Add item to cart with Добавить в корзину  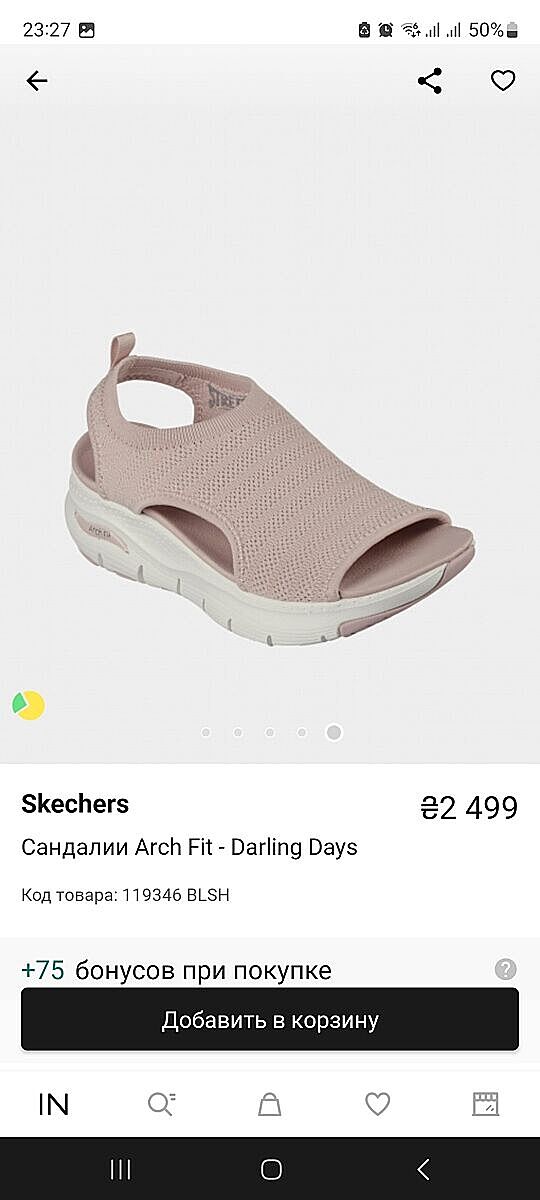pos(270,1019)
